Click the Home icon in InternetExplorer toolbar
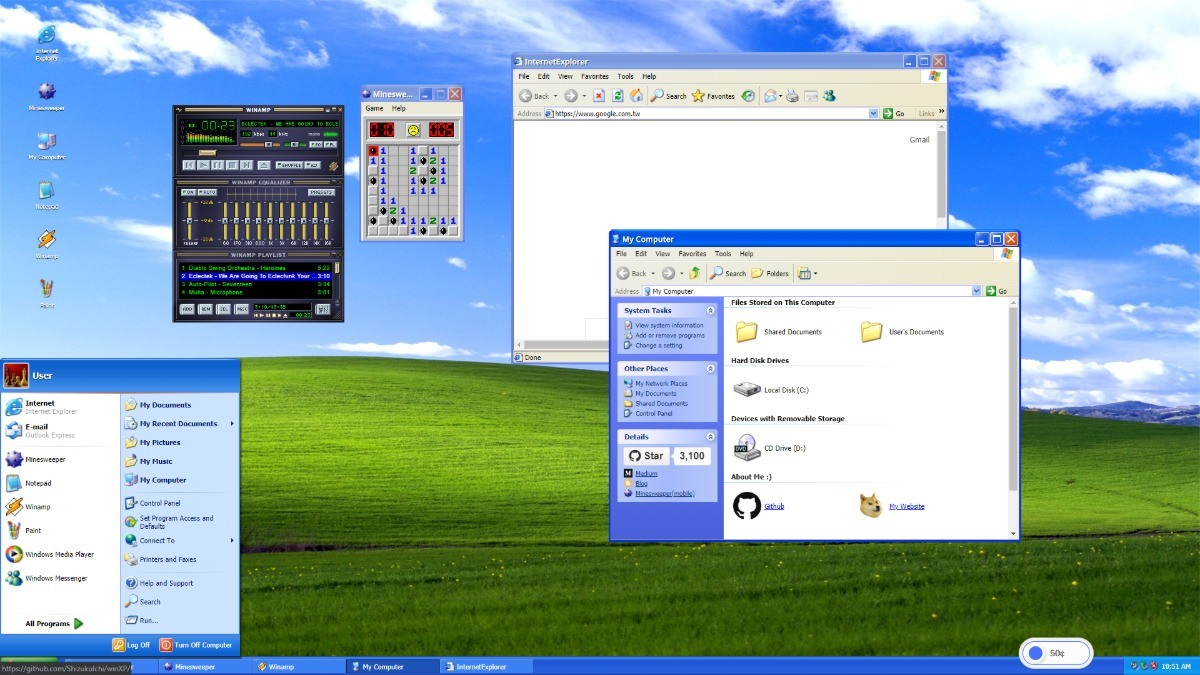The width and height of the screenshot is (1200, 675). [x=635, y=96]
